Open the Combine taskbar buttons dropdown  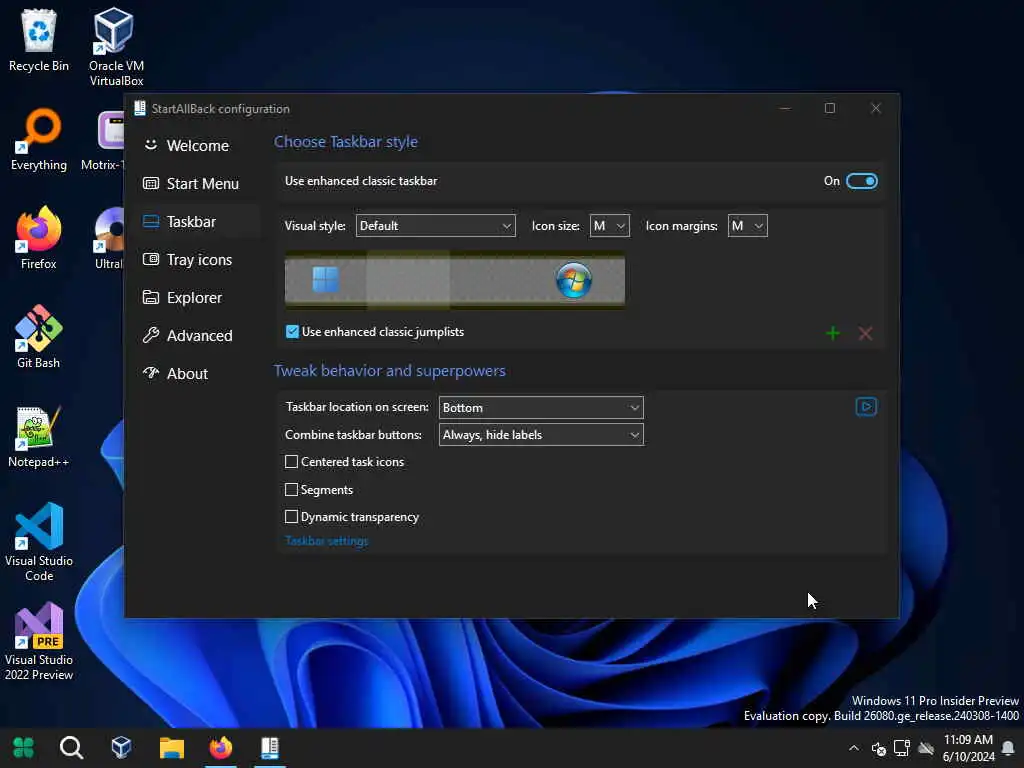541,435
